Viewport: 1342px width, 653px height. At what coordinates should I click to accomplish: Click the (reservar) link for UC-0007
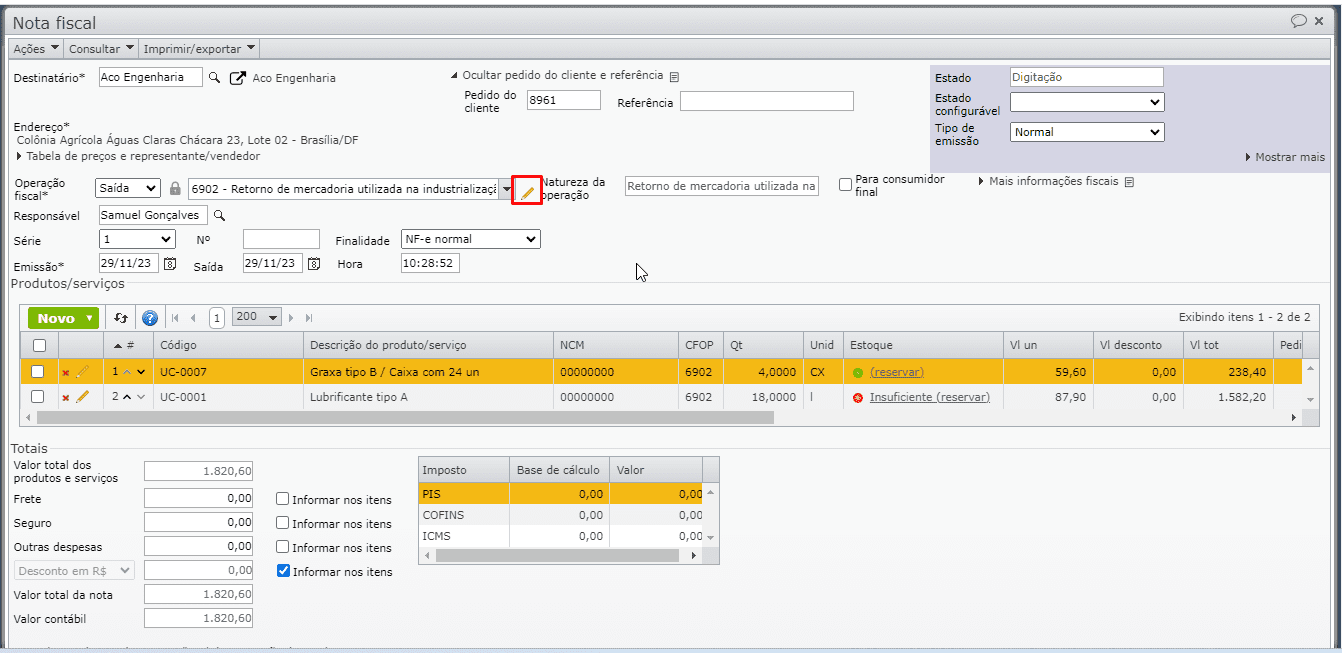897,372
